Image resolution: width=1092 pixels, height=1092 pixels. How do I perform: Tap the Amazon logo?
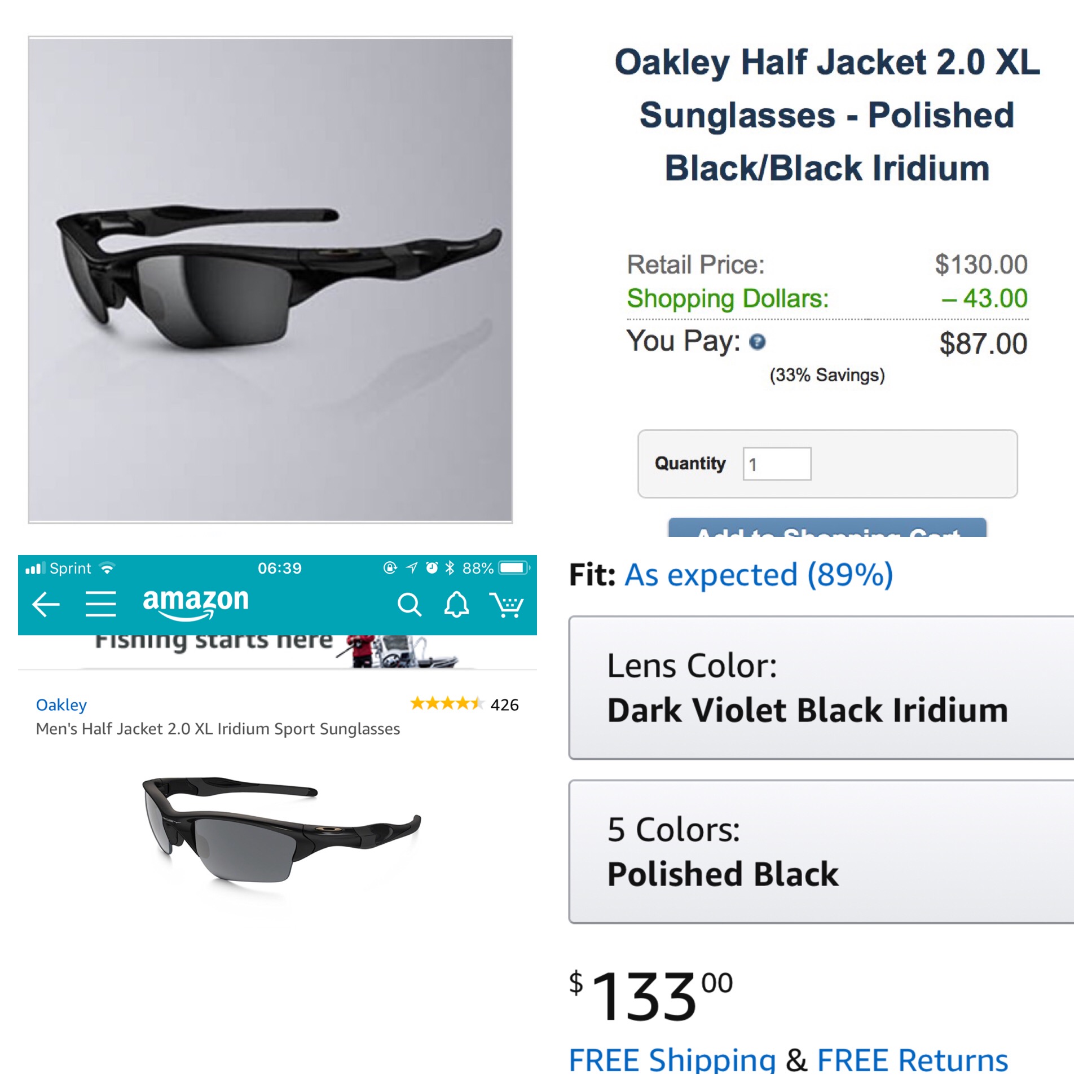(x=196, y=602)
